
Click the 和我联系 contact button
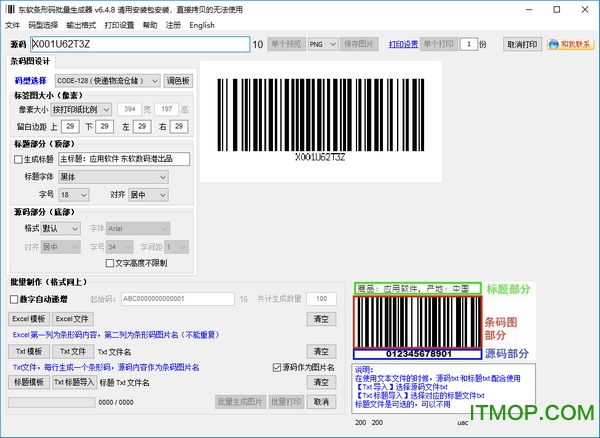[x=571, y=44]
